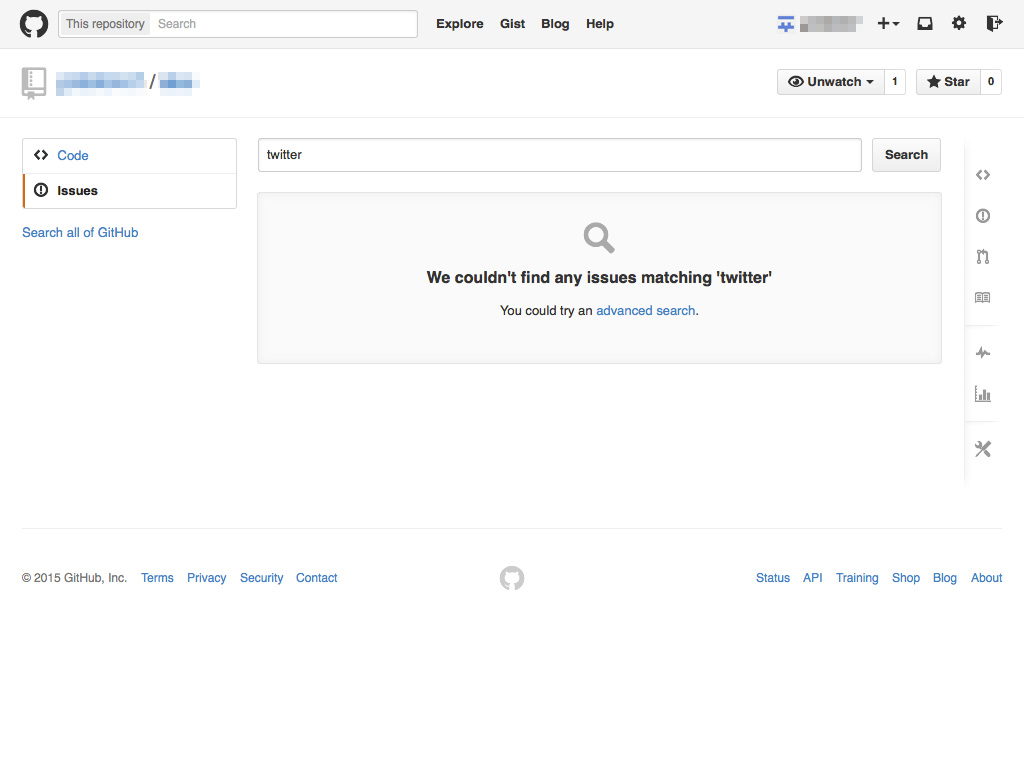Open Pull Requests icon in right sidebar
The width and height of the screenshot is (1024, 768).
click(x=983, y=257)
